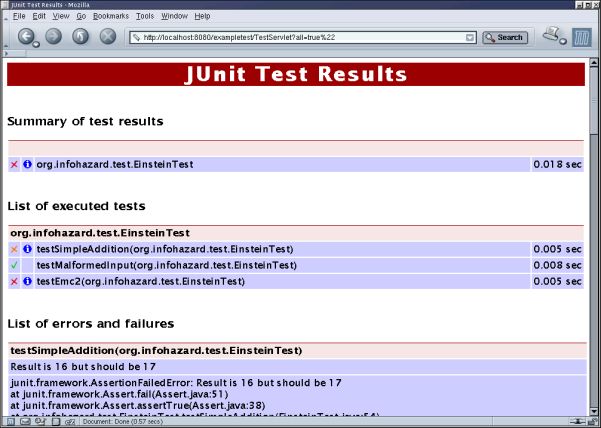Image resolution: width=601 pixels, height=428 pixels.
Task: Click the testEmc2 test row text
Action: (141, 281)
